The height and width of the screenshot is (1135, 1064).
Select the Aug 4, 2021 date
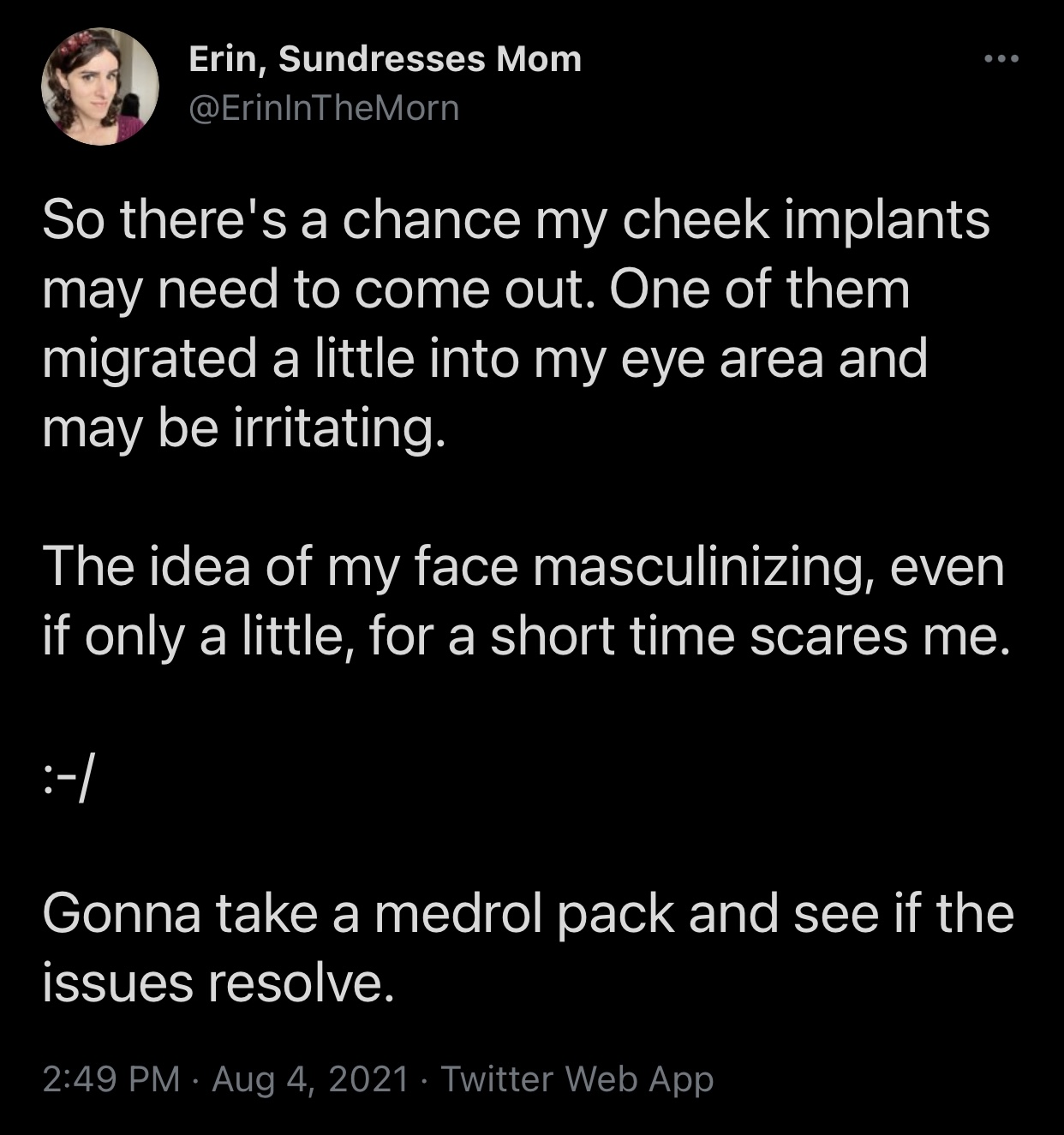(x=310, y=1078)
